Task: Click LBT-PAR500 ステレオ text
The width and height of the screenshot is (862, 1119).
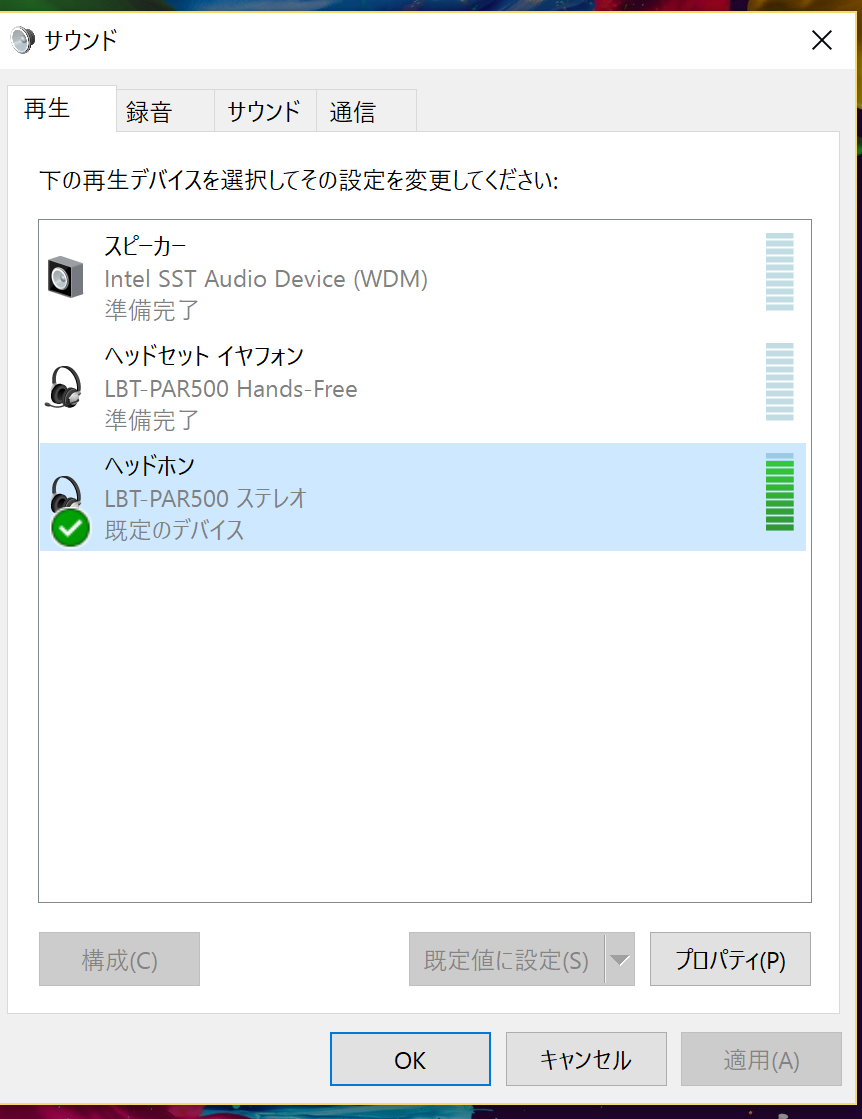Action: (206, 498)
